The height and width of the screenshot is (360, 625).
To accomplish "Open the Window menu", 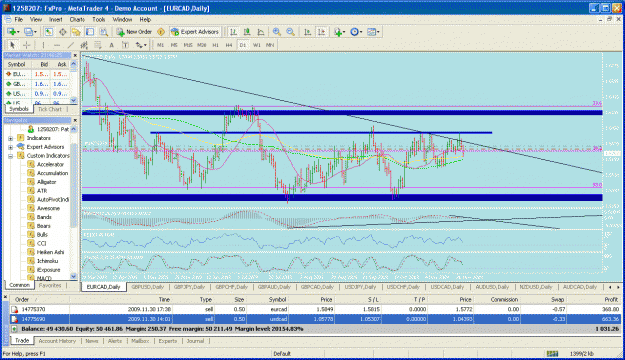I will (x=122, y=19).
